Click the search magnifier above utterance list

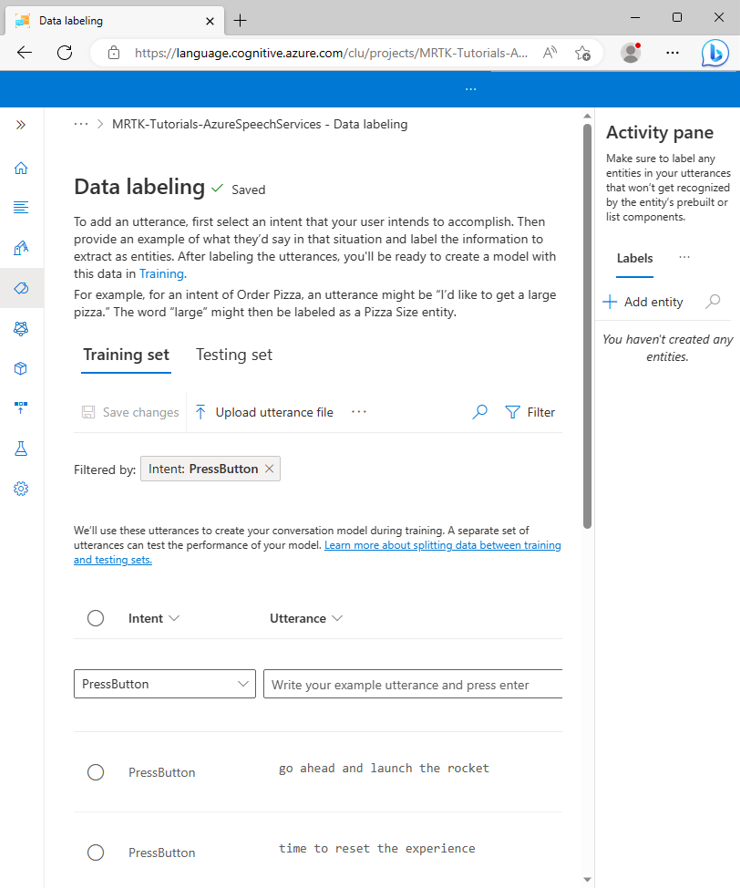480,412
